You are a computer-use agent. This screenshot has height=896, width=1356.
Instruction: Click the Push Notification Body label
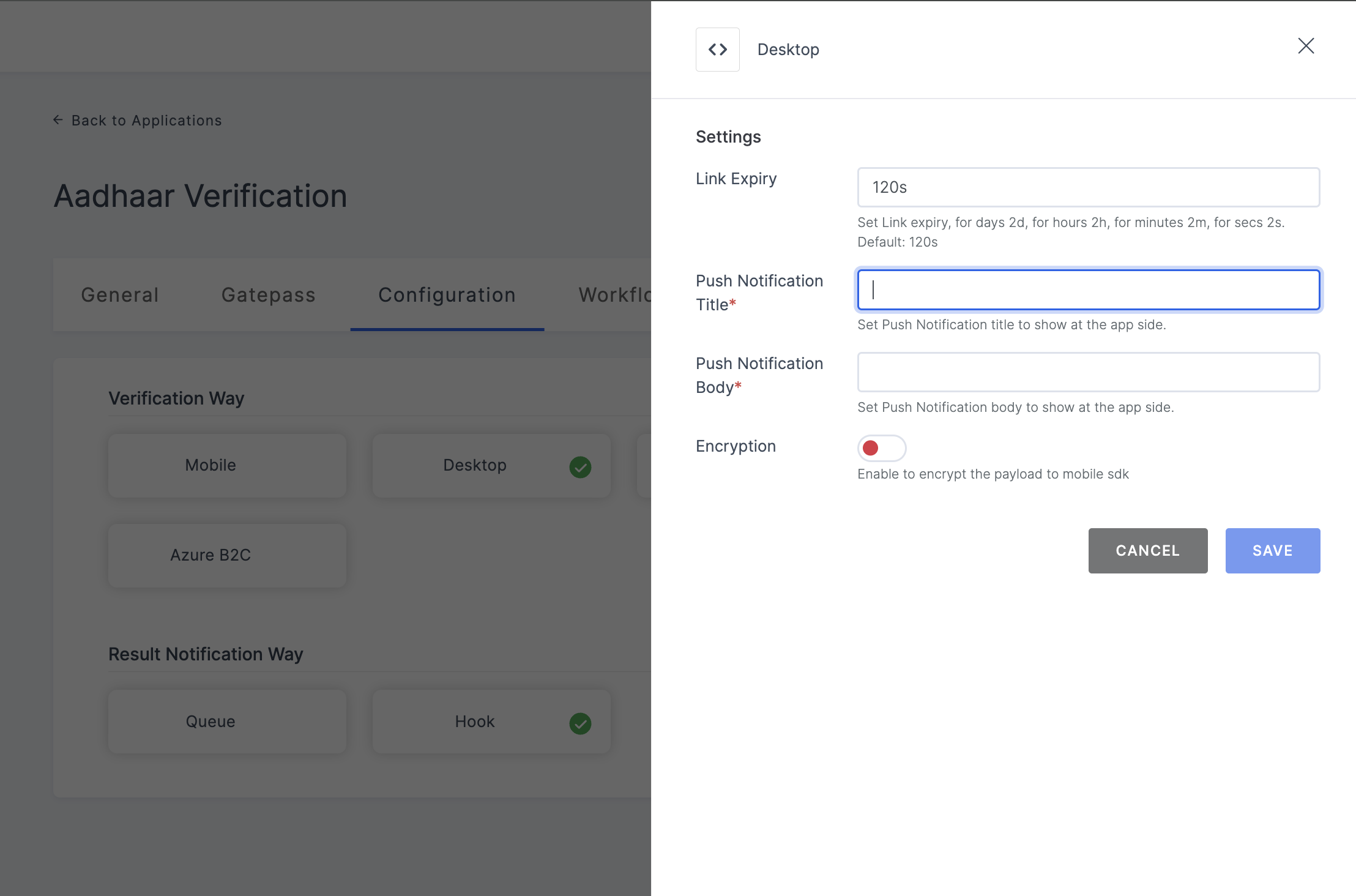759,375
